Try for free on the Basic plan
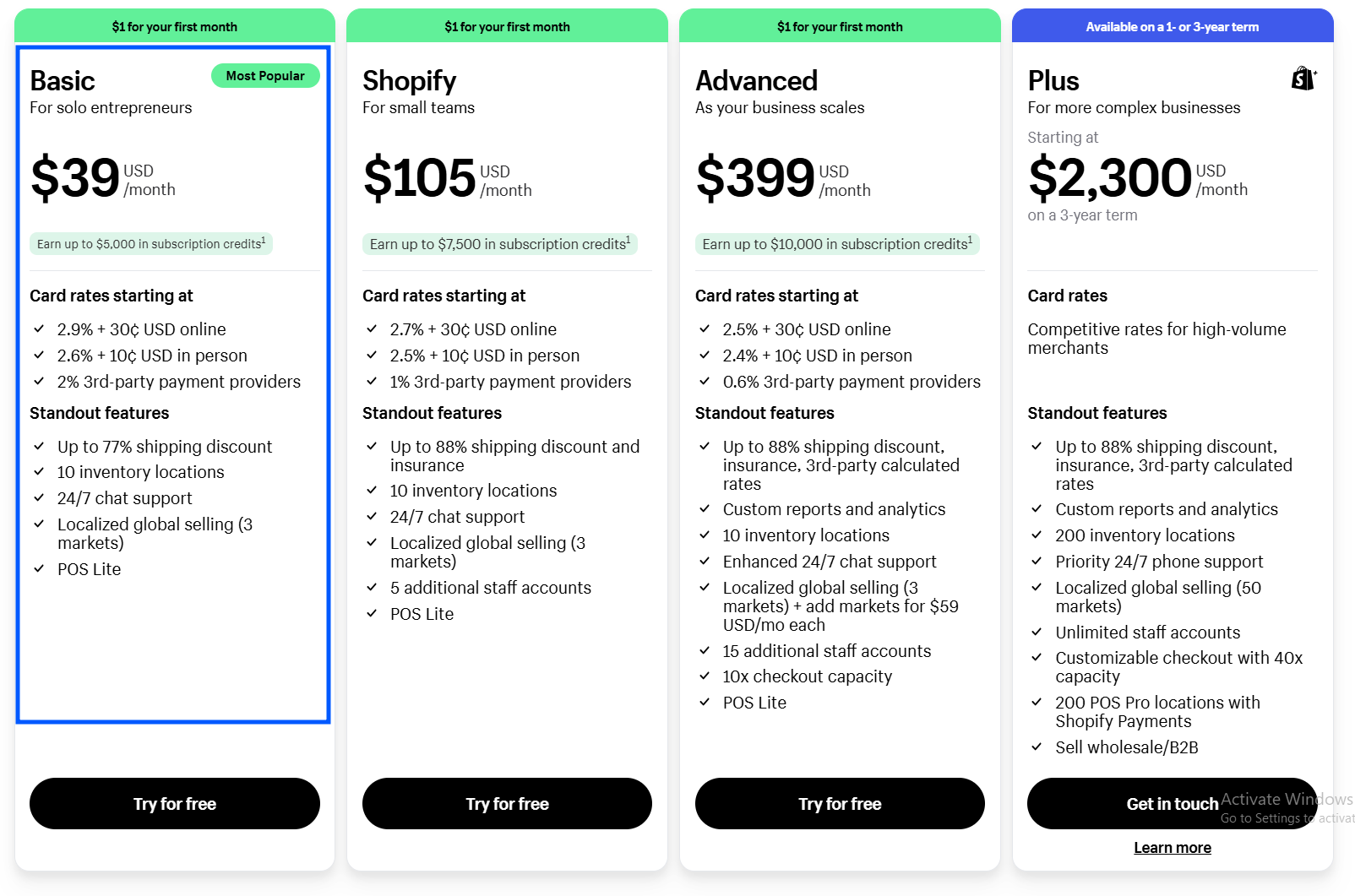 coord(174,803)
